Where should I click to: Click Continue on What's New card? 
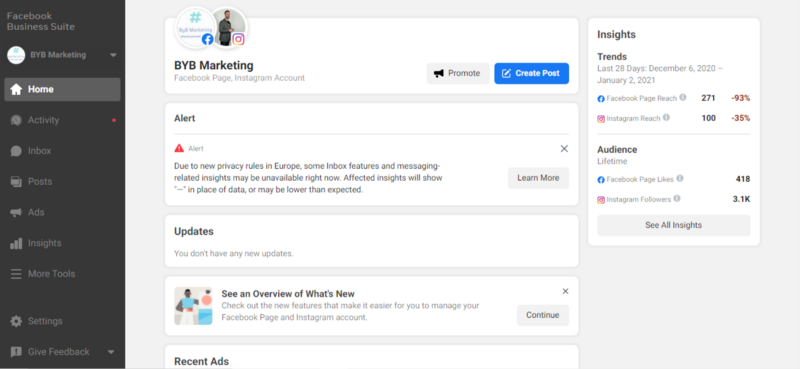pos(543,315)
